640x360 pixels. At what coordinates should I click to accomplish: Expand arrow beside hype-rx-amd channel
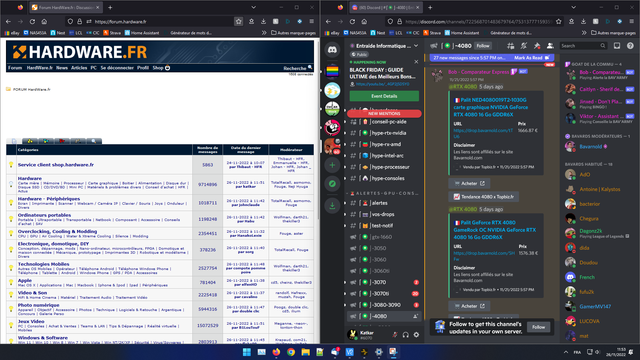[345, 144]
